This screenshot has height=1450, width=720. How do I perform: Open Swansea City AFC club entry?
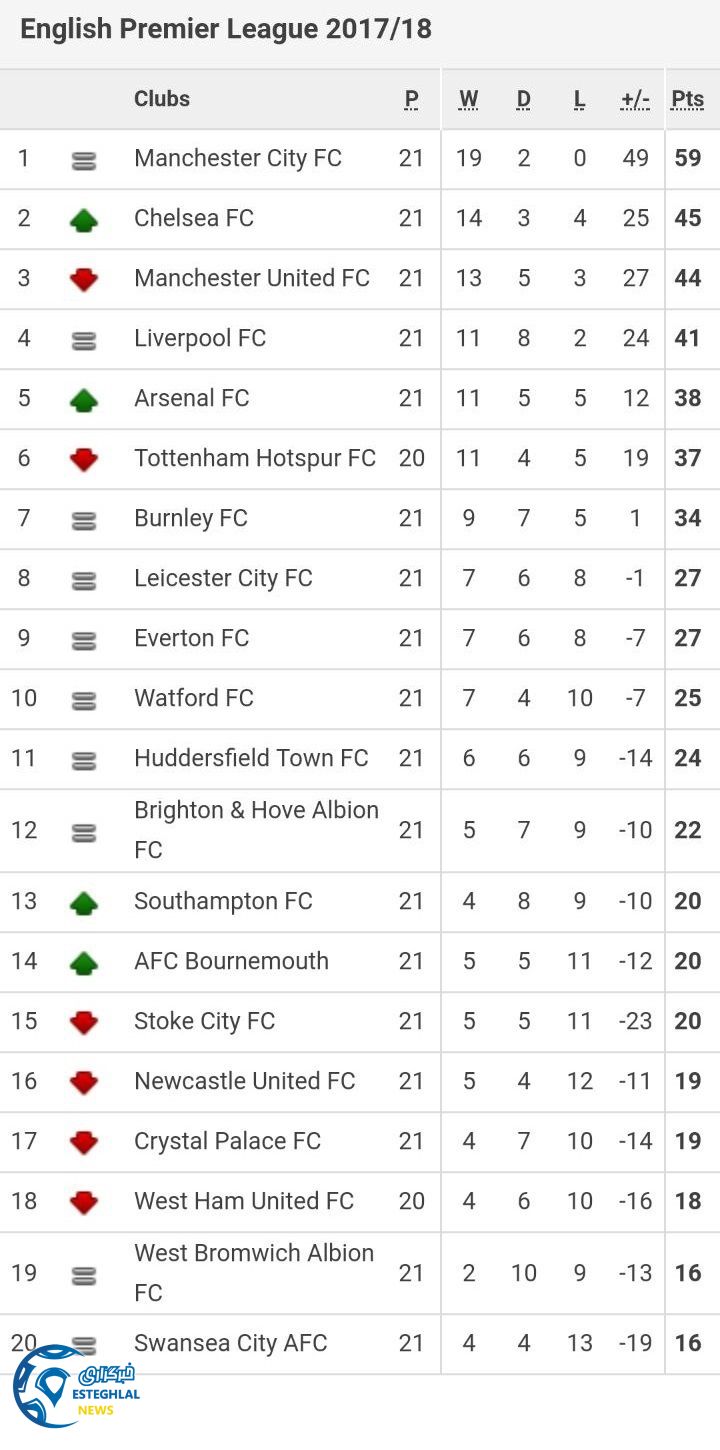pyautogui.click(x=231, y=1343)
